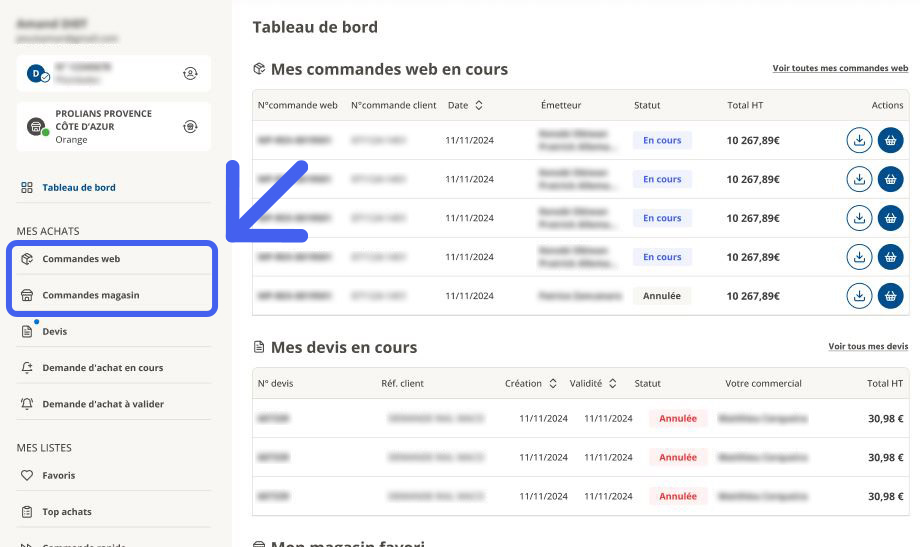Open Demande d'achat à valider

pos(103,404)
